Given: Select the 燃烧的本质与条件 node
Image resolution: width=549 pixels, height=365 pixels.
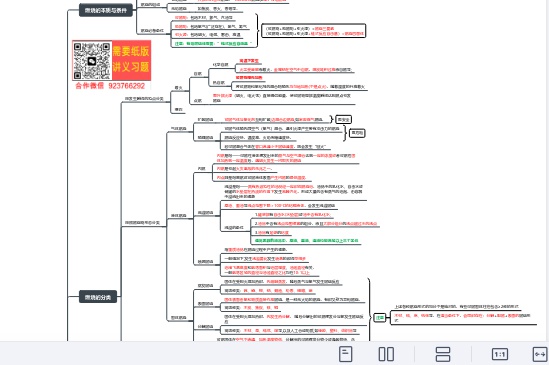Looking at the screenshot, I should [106, 10].
